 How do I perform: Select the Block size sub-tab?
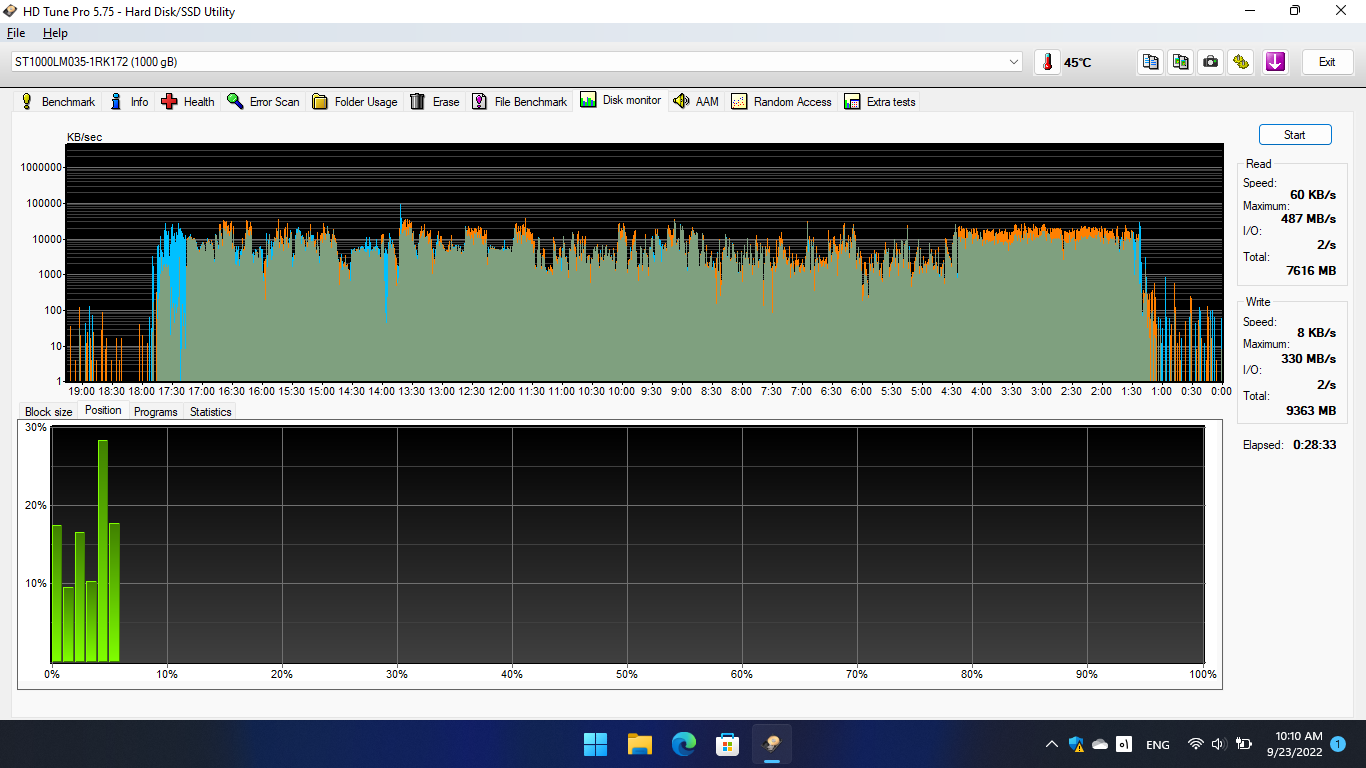(x=48, y=412)
